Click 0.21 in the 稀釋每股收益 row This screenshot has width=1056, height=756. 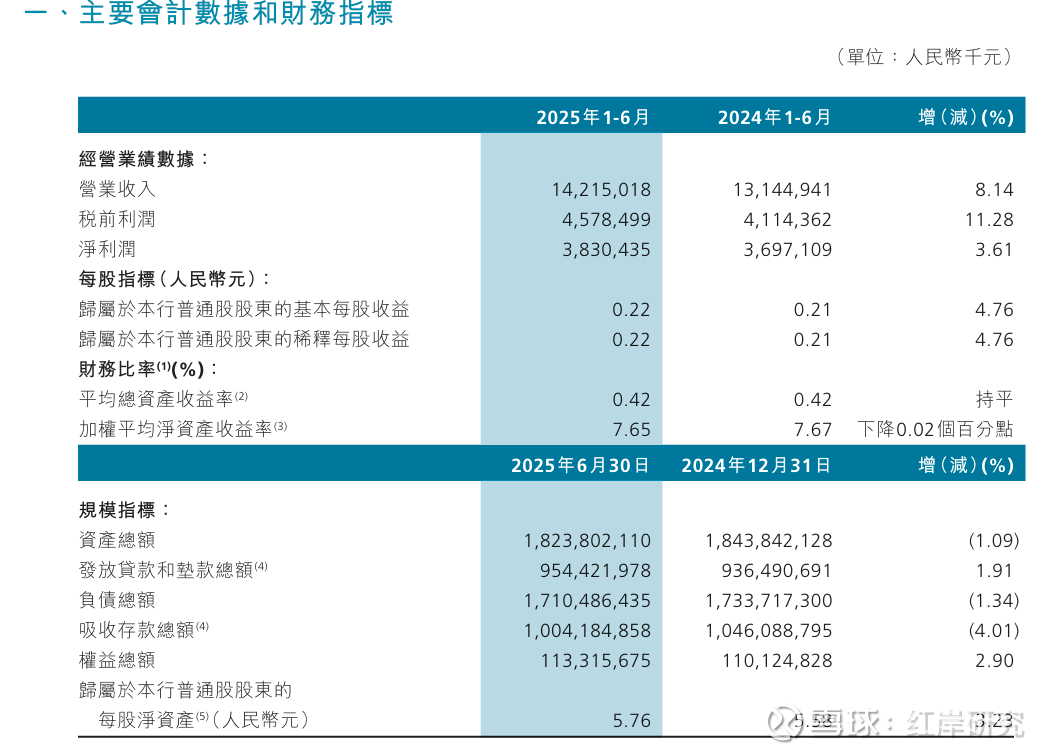pos(812,340)
